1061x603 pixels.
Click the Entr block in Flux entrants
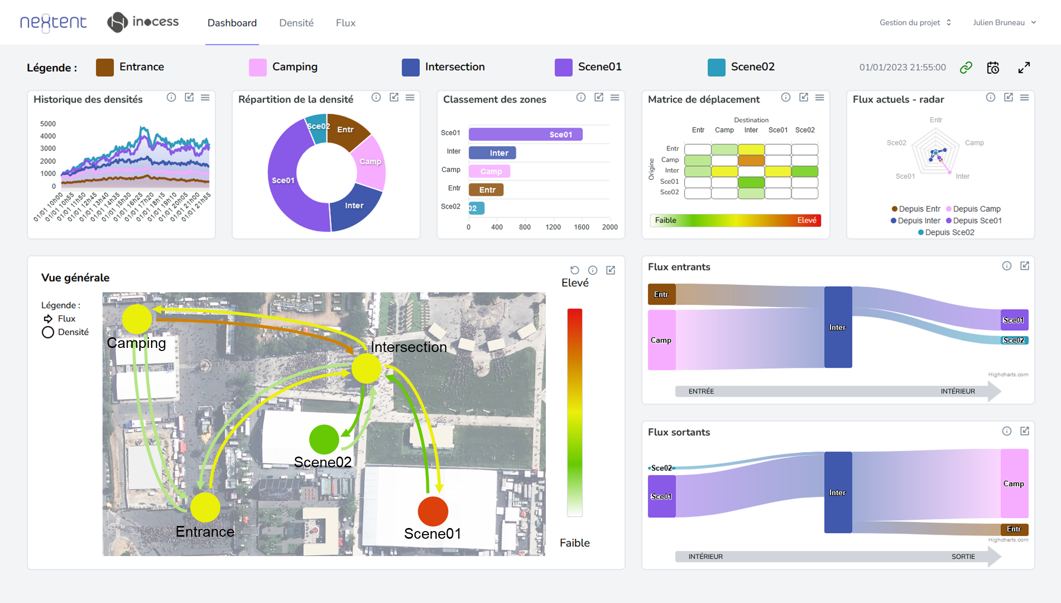point(662,294)
